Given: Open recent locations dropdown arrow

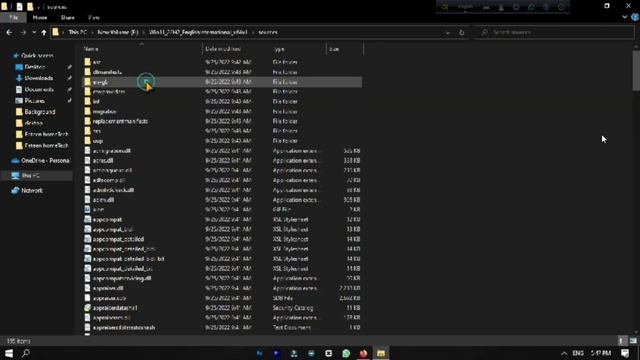Looking at the screenshot, I should coord(34,32).
